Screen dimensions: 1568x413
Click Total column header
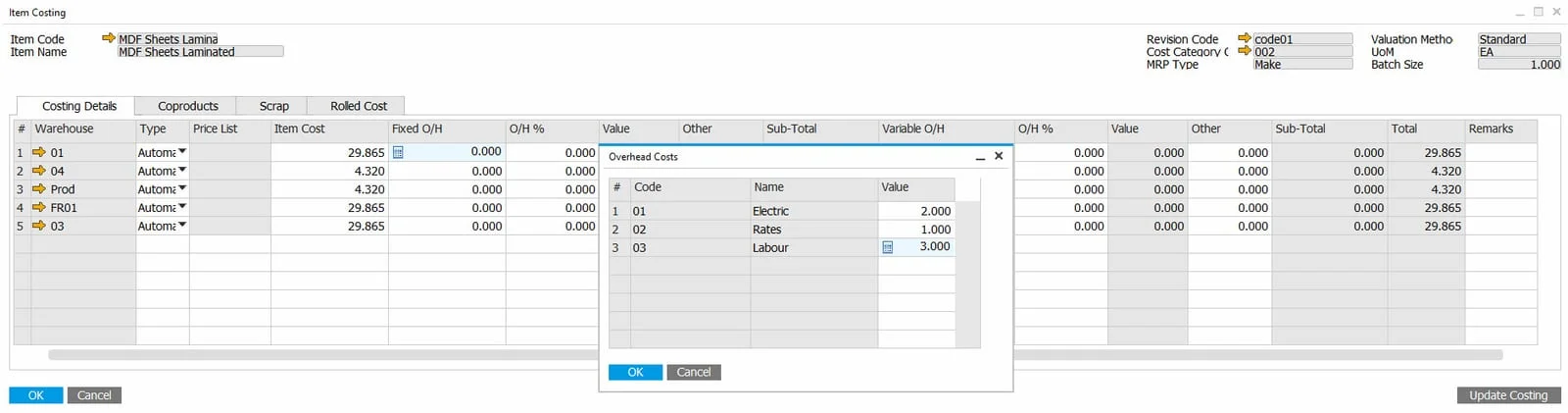[1426, 129]
